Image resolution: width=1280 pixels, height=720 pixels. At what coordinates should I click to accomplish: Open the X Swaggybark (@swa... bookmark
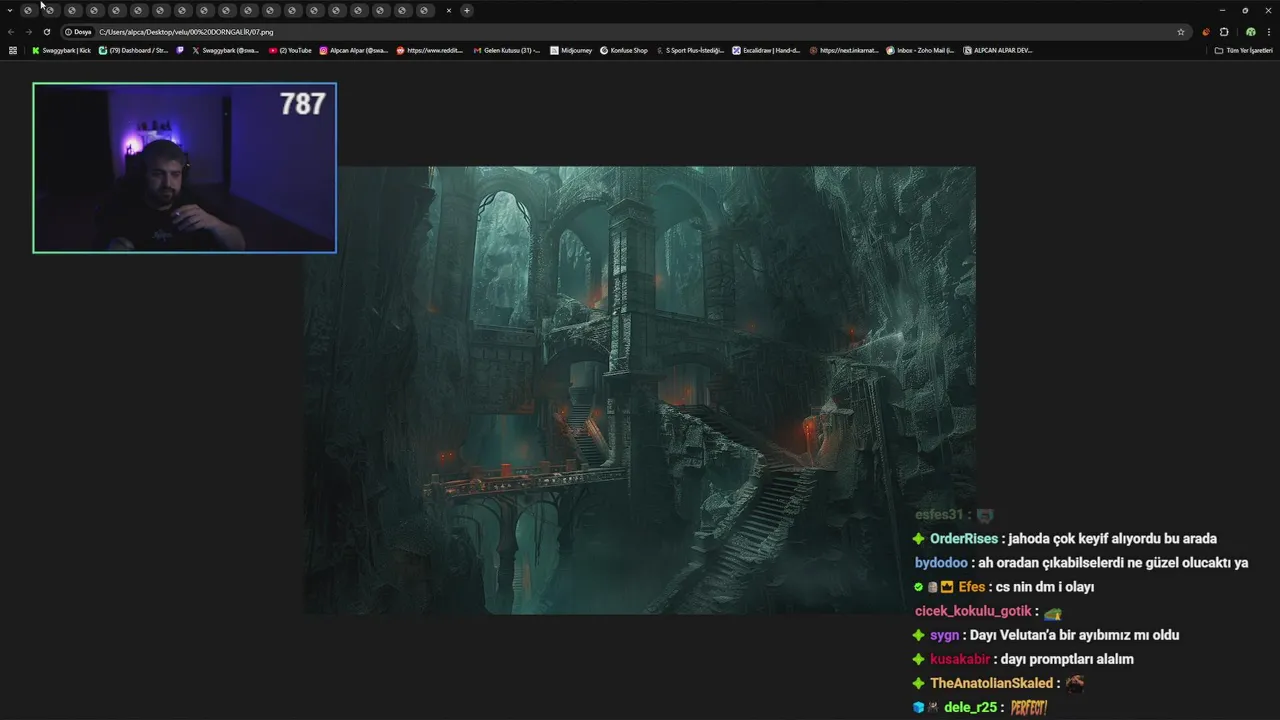click(225, 50)
